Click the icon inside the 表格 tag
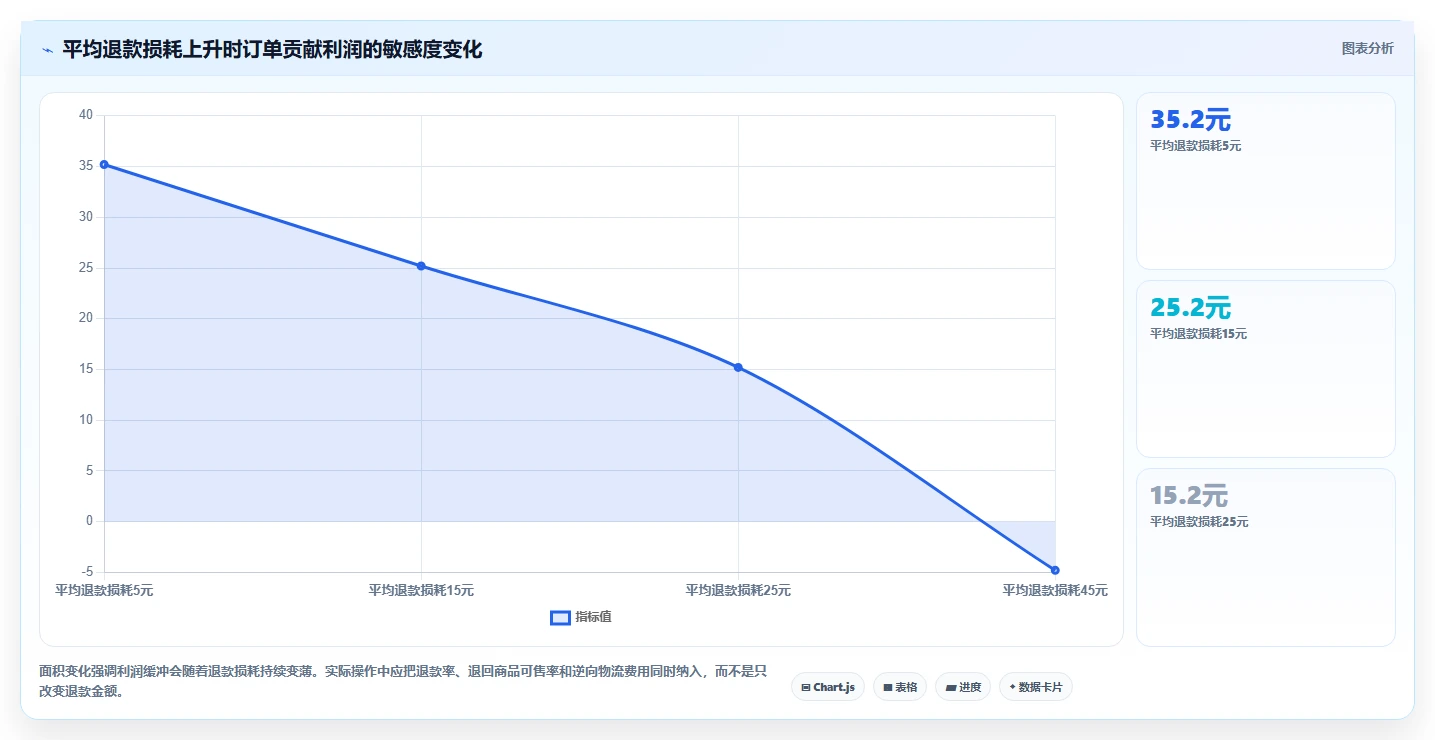The width and height of the screenshot is (1435, 740). click(x=887, y=688)
